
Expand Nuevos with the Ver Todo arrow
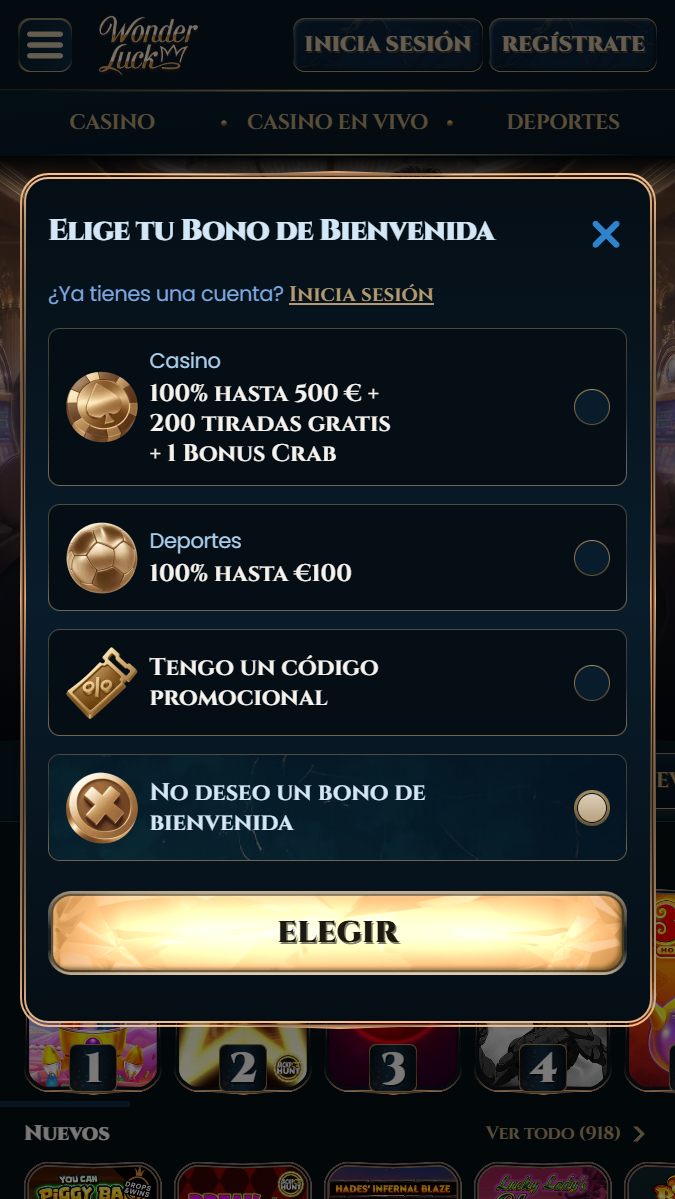pyautogui.click(x=639, y=1133)
